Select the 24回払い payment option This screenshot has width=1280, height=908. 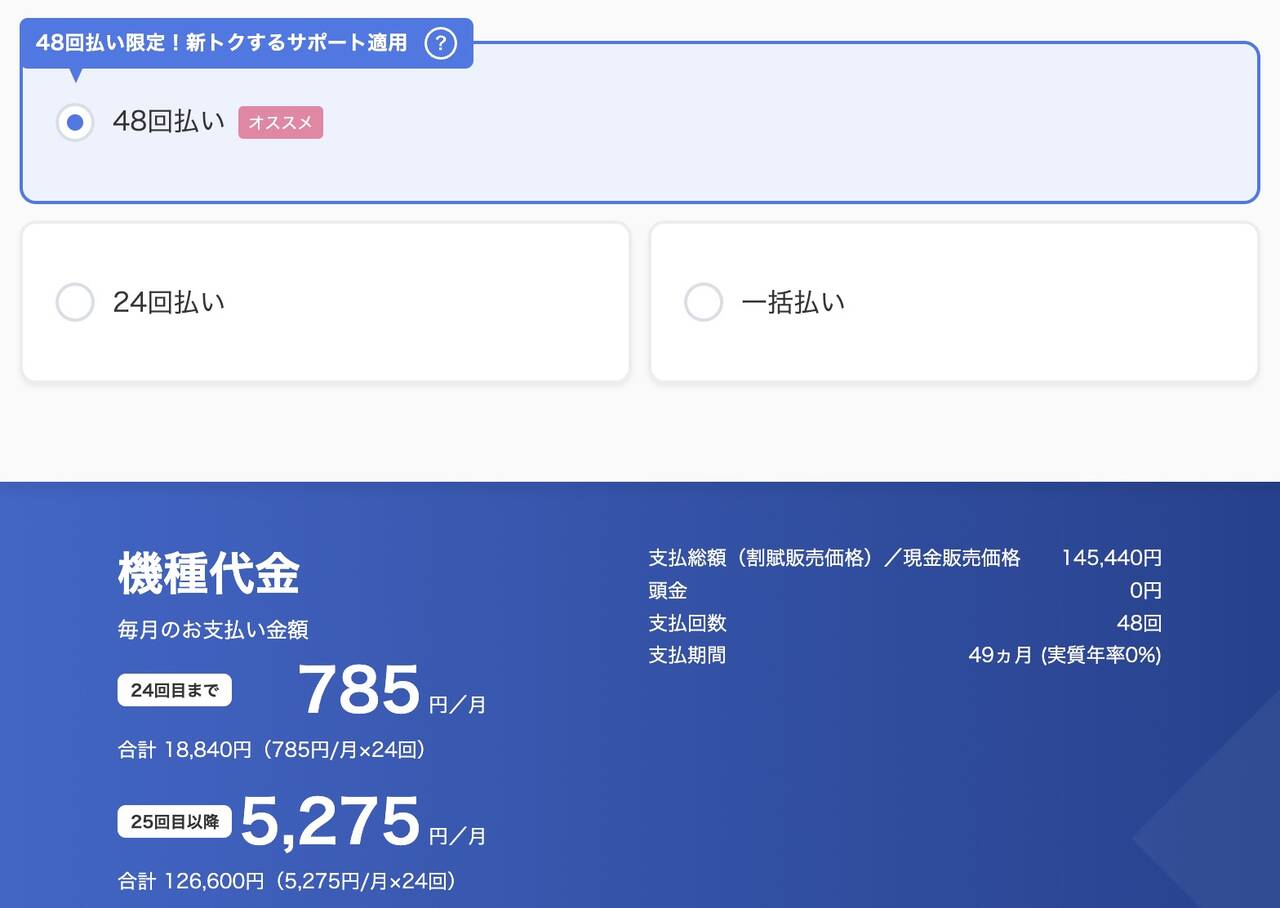pyautogui.click(x=75, y=301)
